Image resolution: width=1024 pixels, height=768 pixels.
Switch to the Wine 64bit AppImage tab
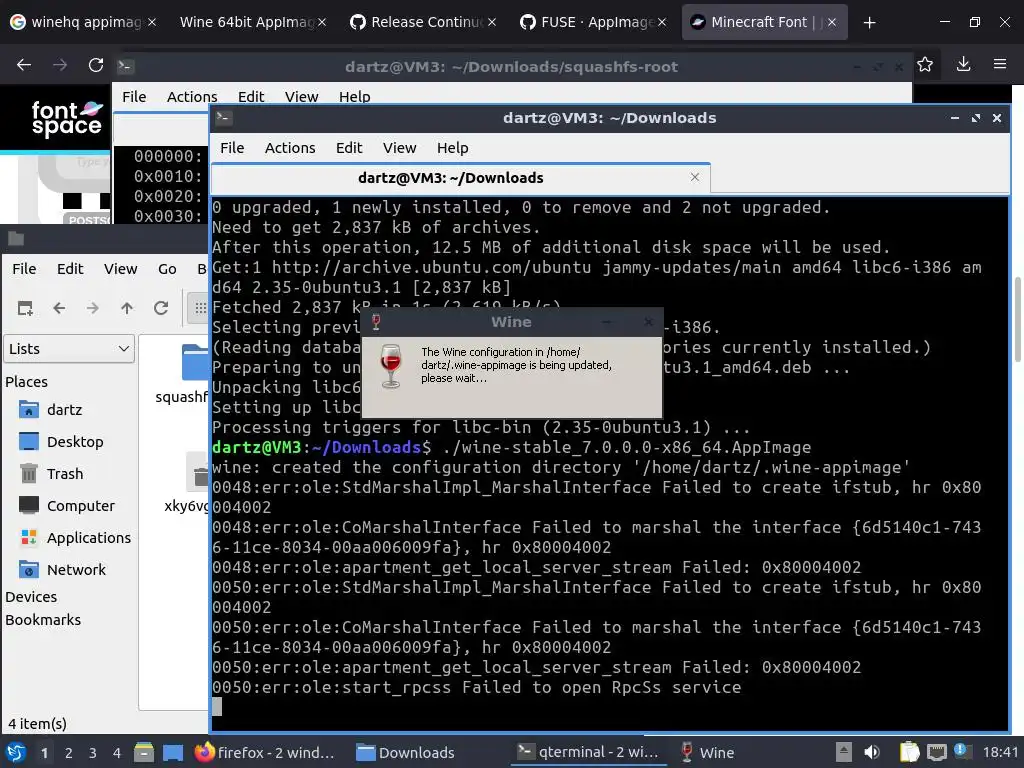[253, 22]
